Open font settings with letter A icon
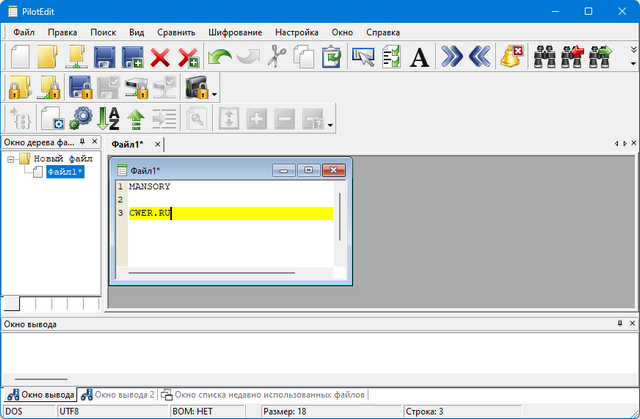This screenshot has width=640, height=419. [420, 57]
